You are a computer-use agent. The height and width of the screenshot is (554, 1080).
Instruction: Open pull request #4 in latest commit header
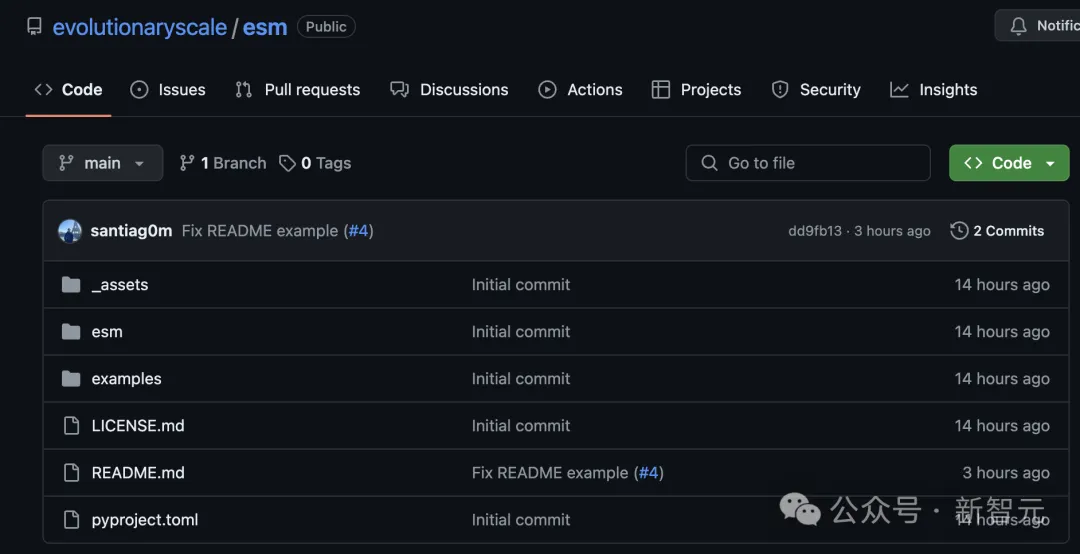pos(358,231)
